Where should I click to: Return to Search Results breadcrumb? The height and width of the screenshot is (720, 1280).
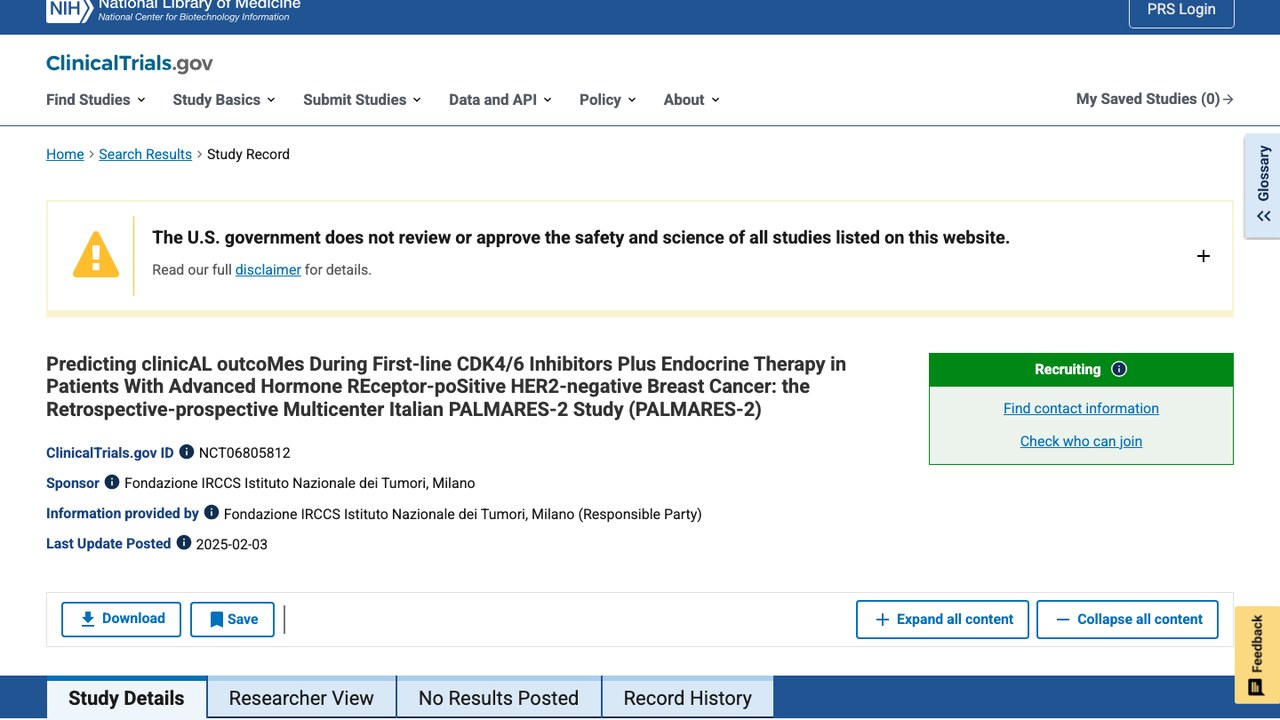[x=145, y=154]
